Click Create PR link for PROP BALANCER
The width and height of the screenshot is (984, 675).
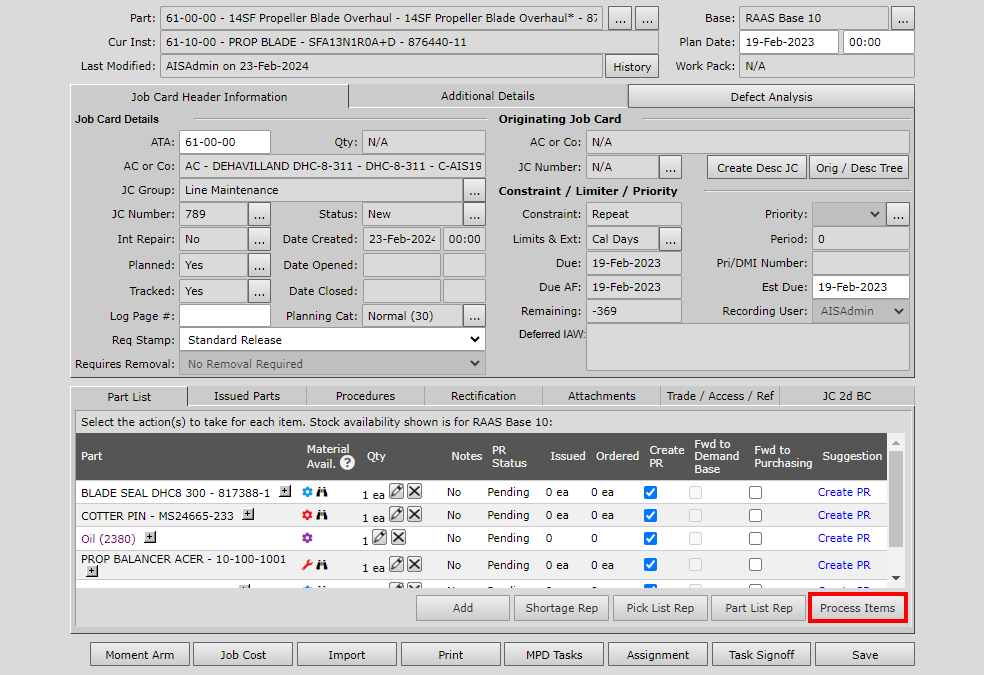click(x=843, y=565)
